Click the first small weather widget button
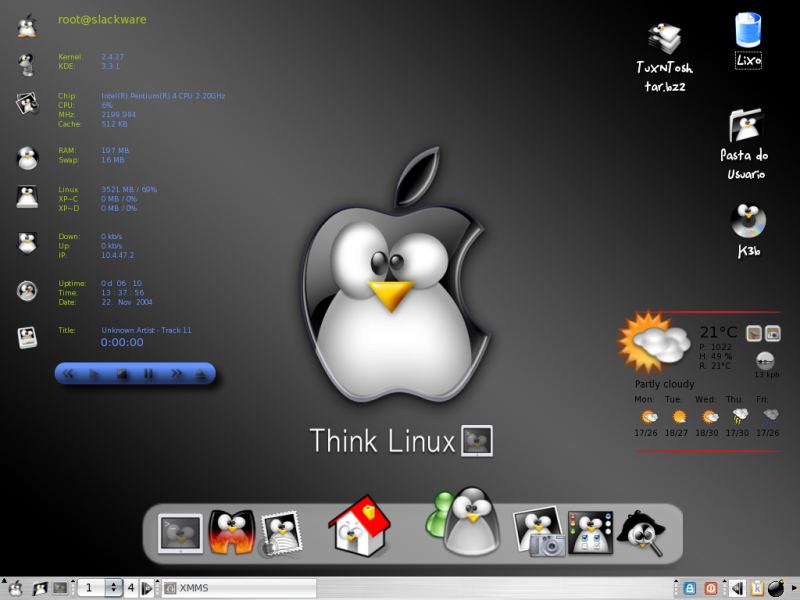 [754, 334]
